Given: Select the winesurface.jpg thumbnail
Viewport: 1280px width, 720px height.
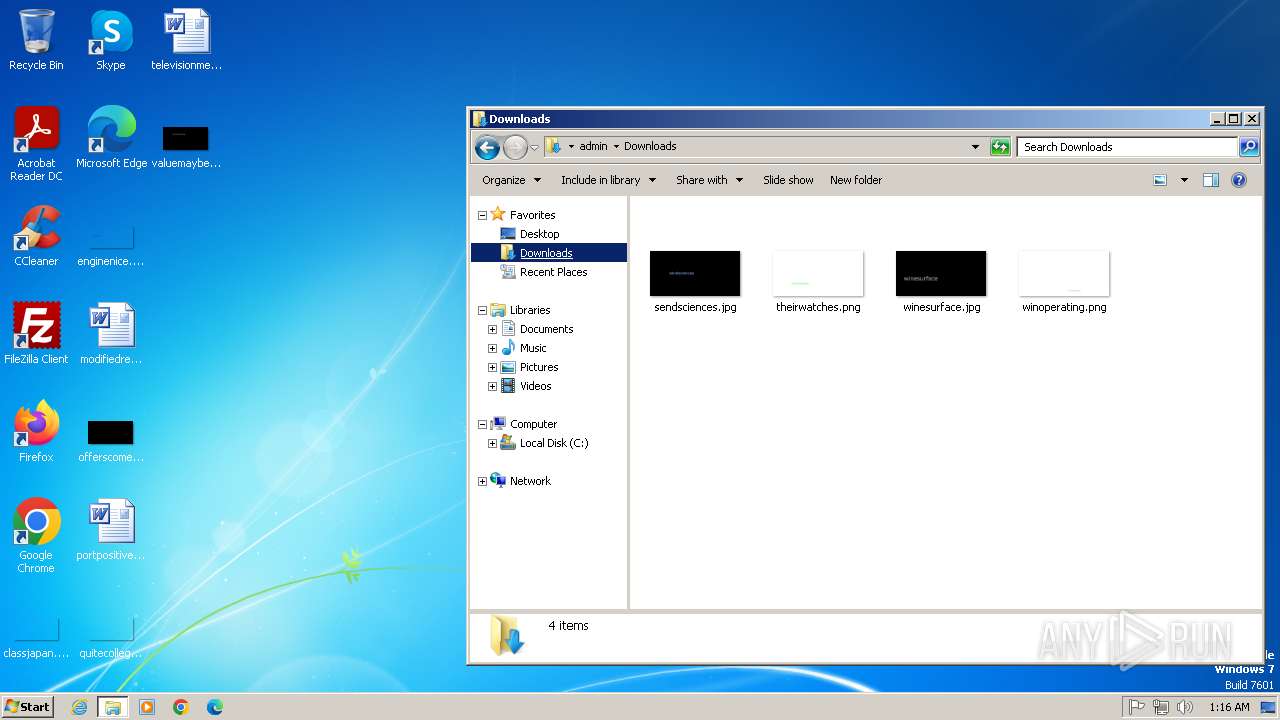Looking at the screenshot, I should coord(941,282).
